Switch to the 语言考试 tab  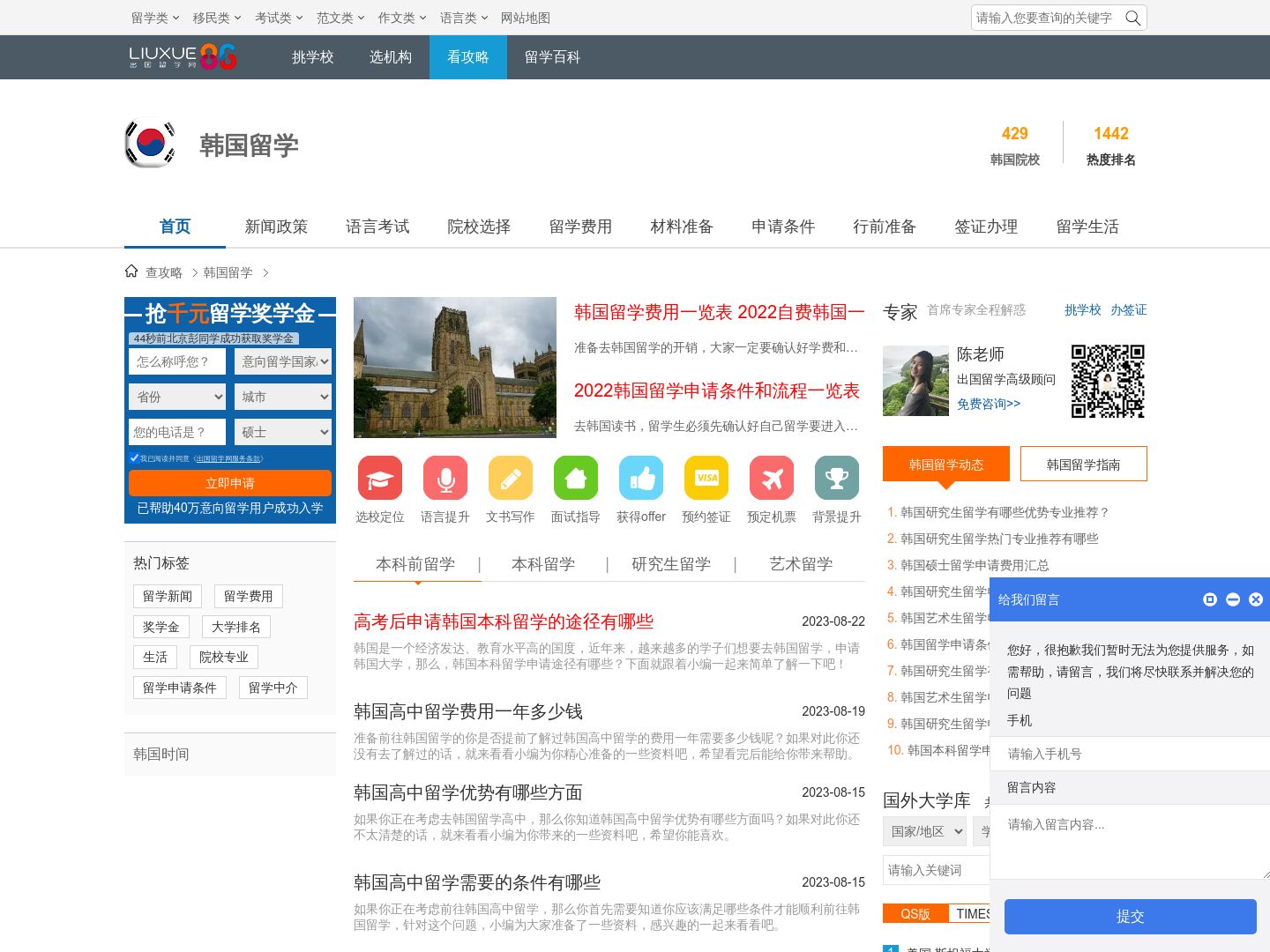(x=377, y=227)
